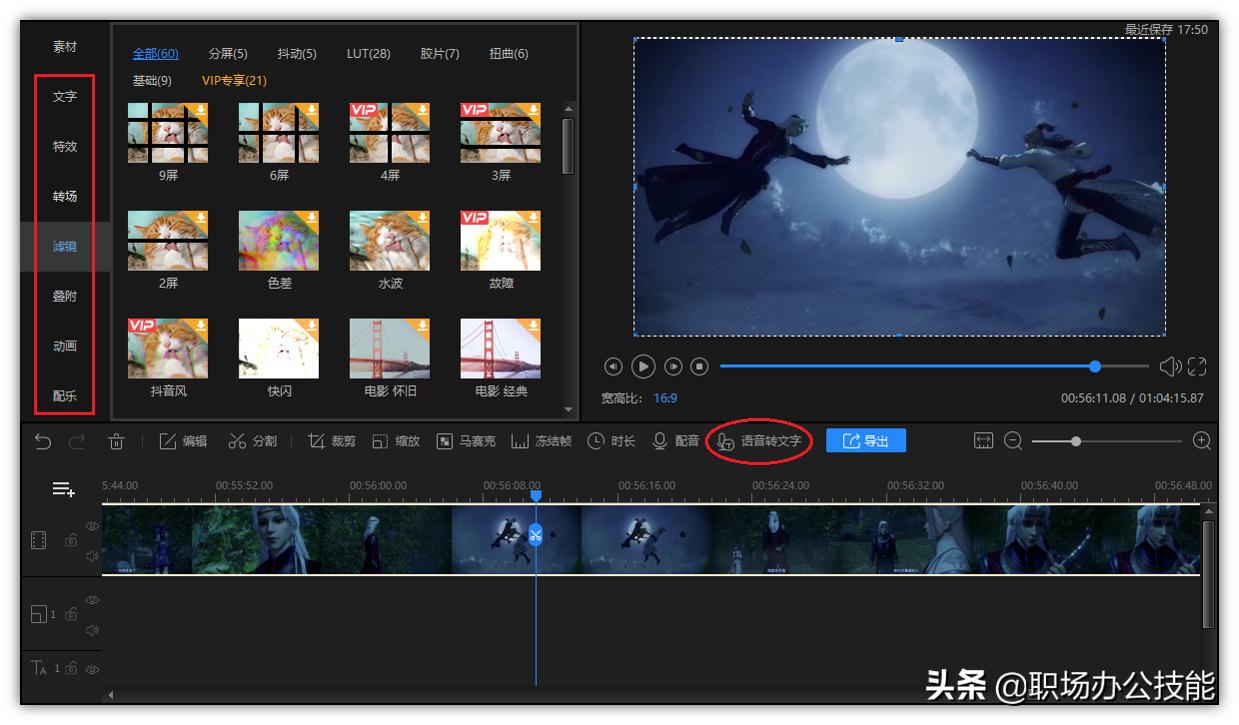
Task: Click the add-track icon above the timeline
Action: coord(63,489)
